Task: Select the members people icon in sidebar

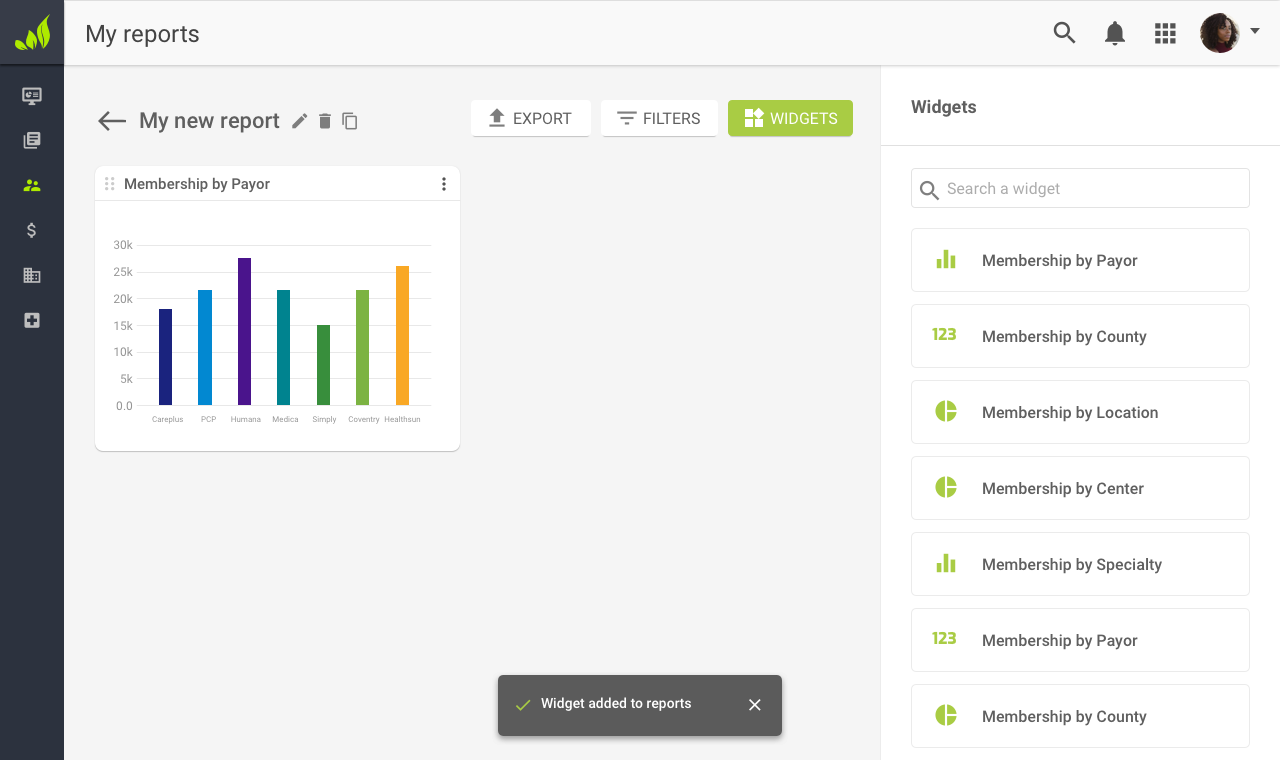Action: click(x=32, y=185)
